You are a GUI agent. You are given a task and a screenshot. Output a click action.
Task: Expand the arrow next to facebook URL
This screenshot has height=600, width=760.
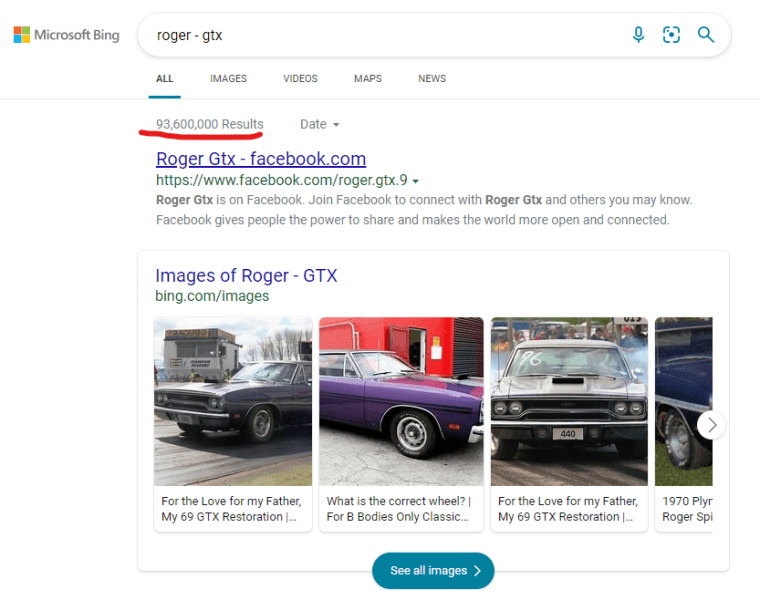point(415,181)
